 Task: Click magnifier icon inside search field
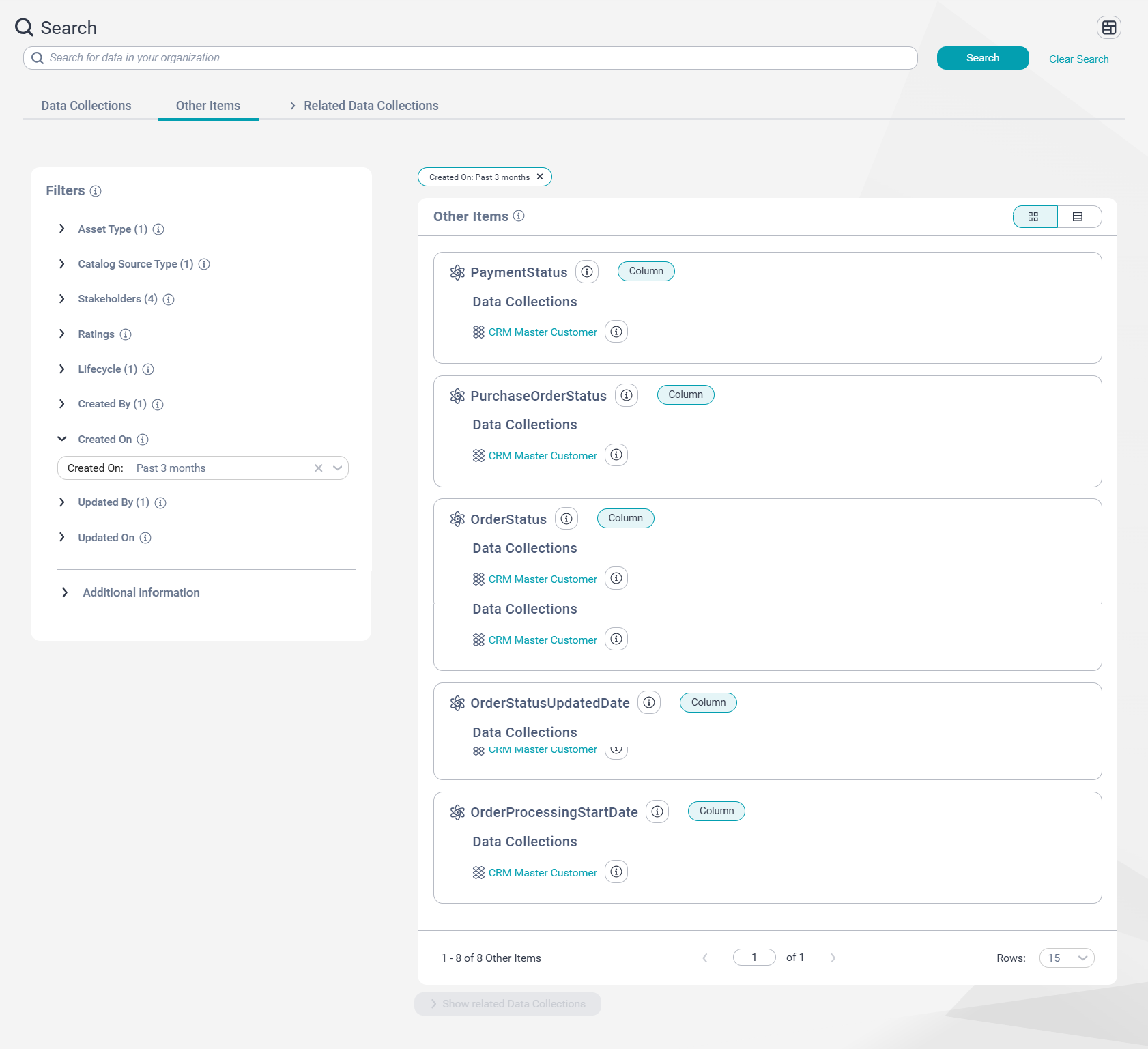[38, 58]
